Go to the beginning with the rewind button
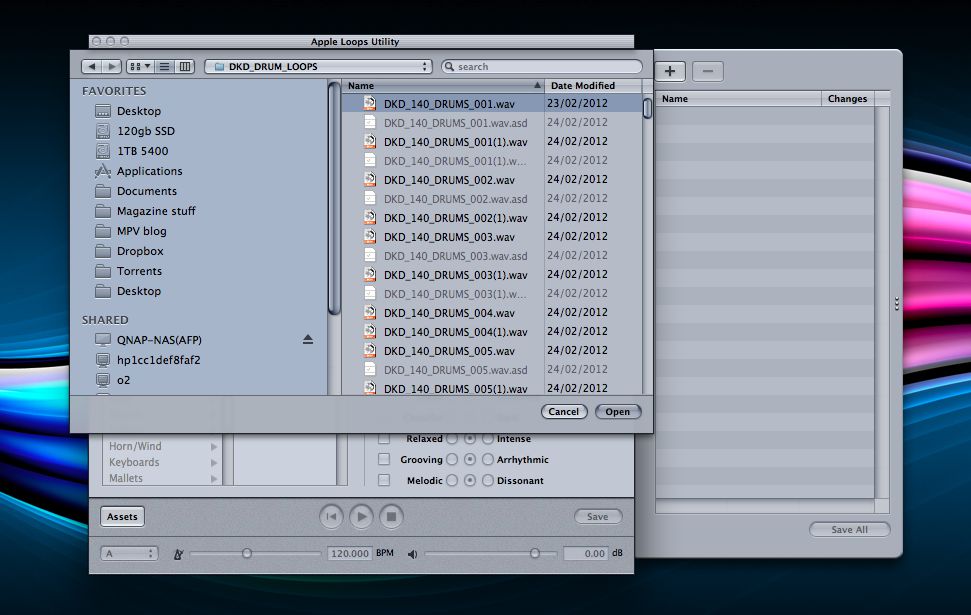The width and height of the screenshot is (971, 615). click(x=331, y=517)
